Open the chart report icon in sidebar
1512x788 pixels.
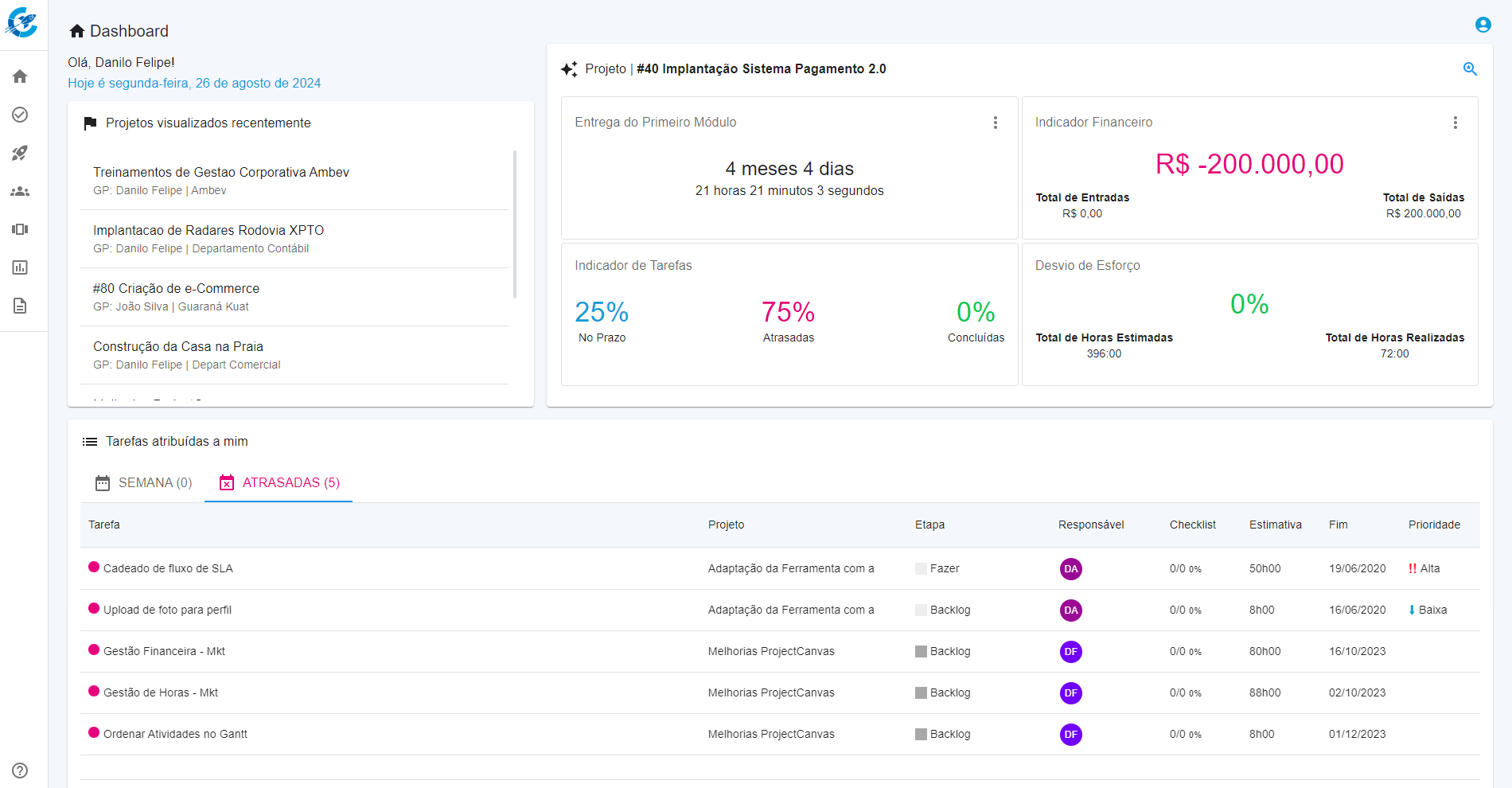20,267
